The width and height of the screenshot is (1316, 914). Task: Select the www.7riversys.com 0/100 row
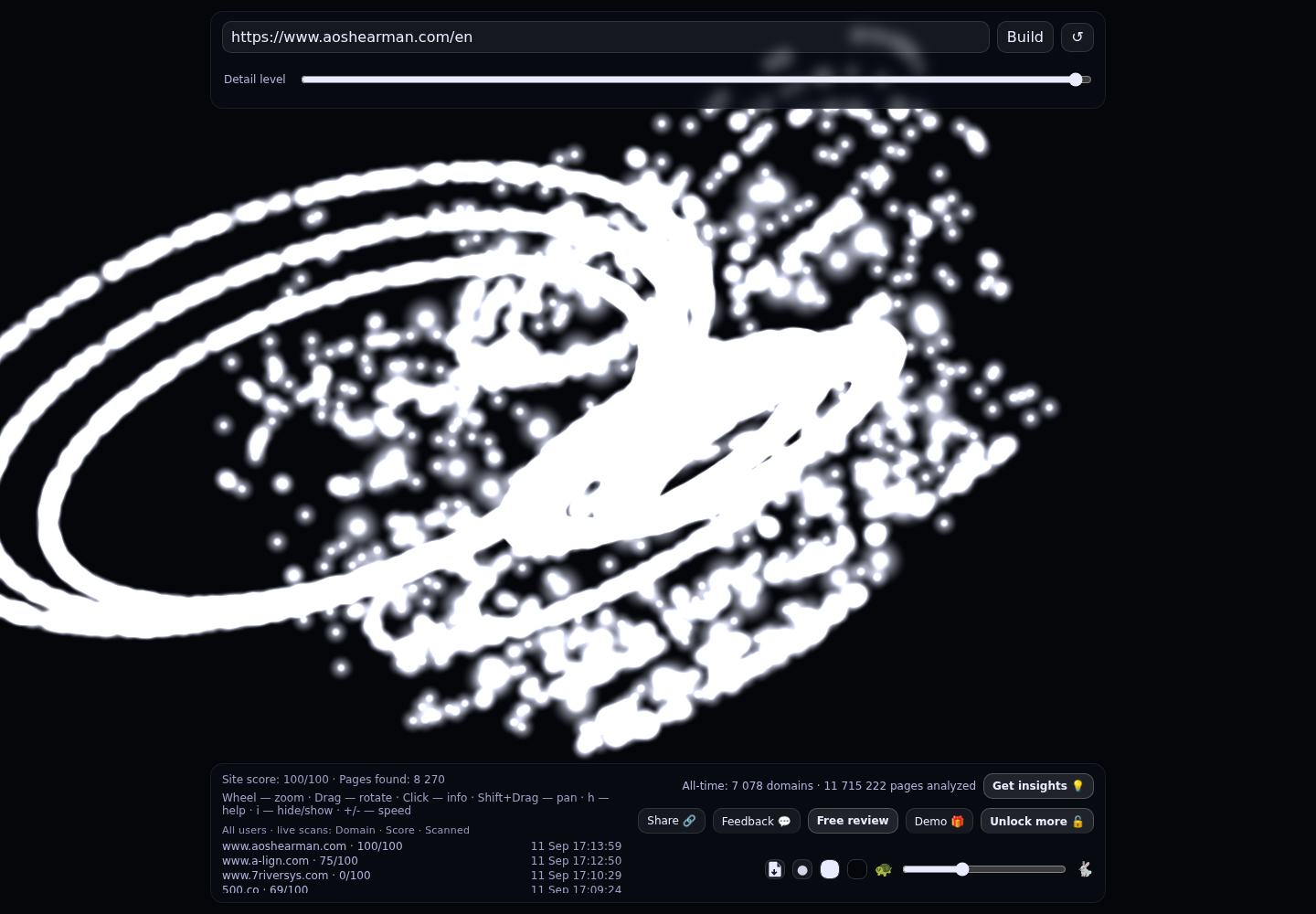click(421, 876)
